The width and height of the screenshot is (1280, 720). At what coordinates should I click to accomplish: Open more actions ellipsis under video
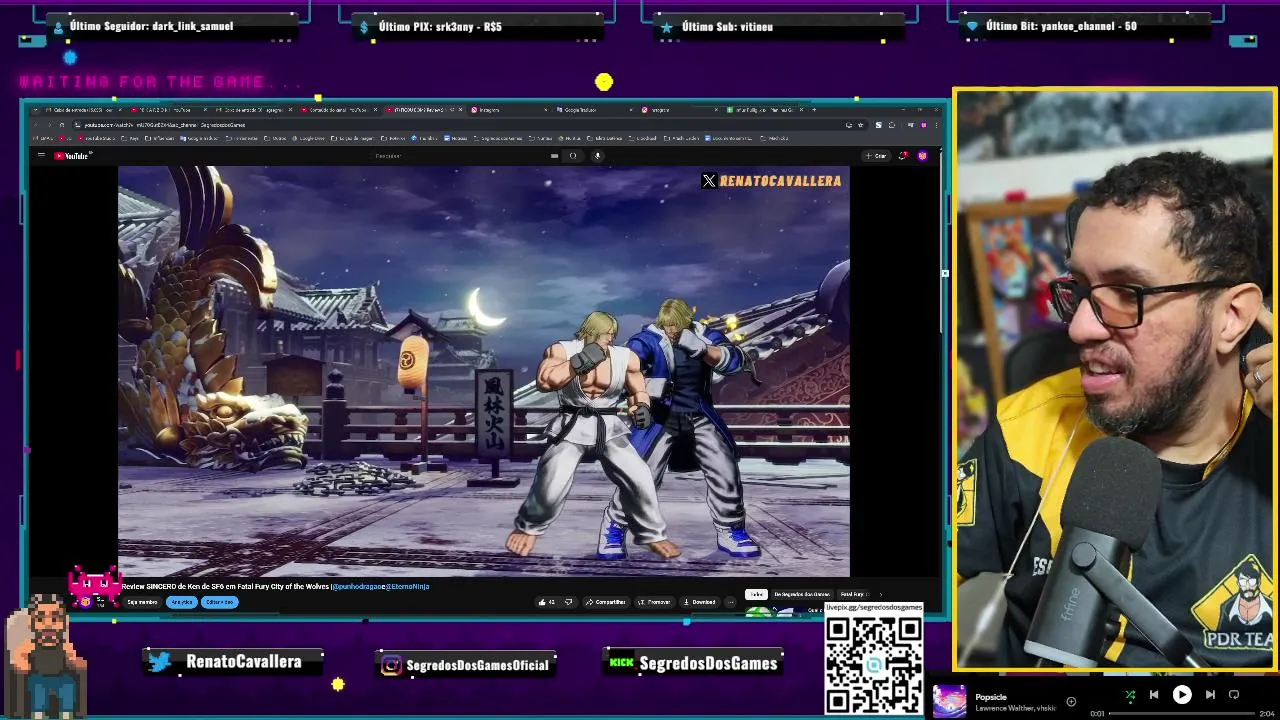[731, 602]
